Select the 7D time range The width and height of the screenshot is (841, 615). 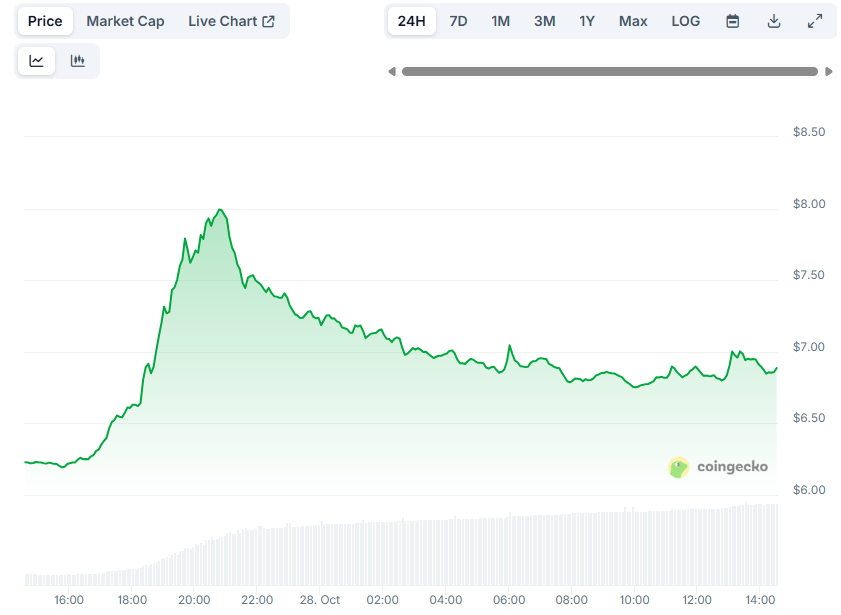point(458,21)
